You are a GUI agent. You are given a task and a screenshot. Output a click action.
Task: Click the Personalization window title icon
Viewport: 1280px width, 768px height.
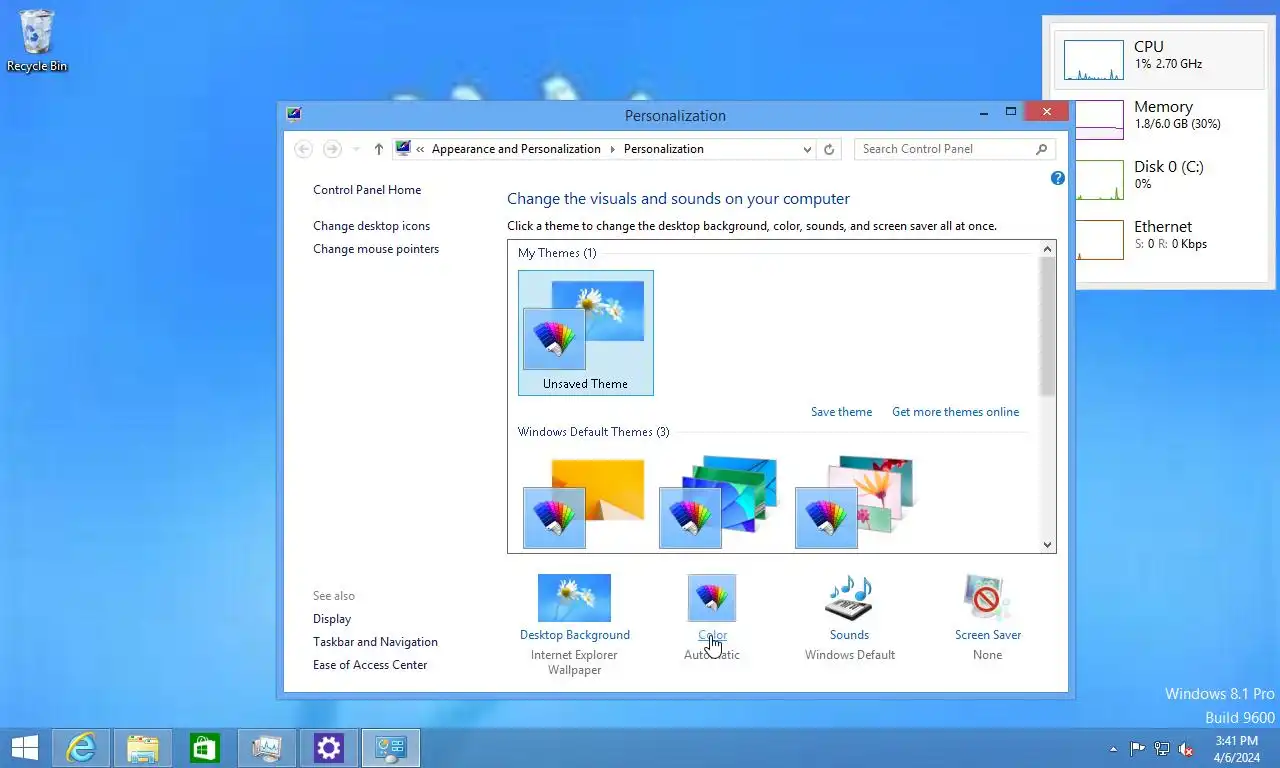[x=294, y=113]
